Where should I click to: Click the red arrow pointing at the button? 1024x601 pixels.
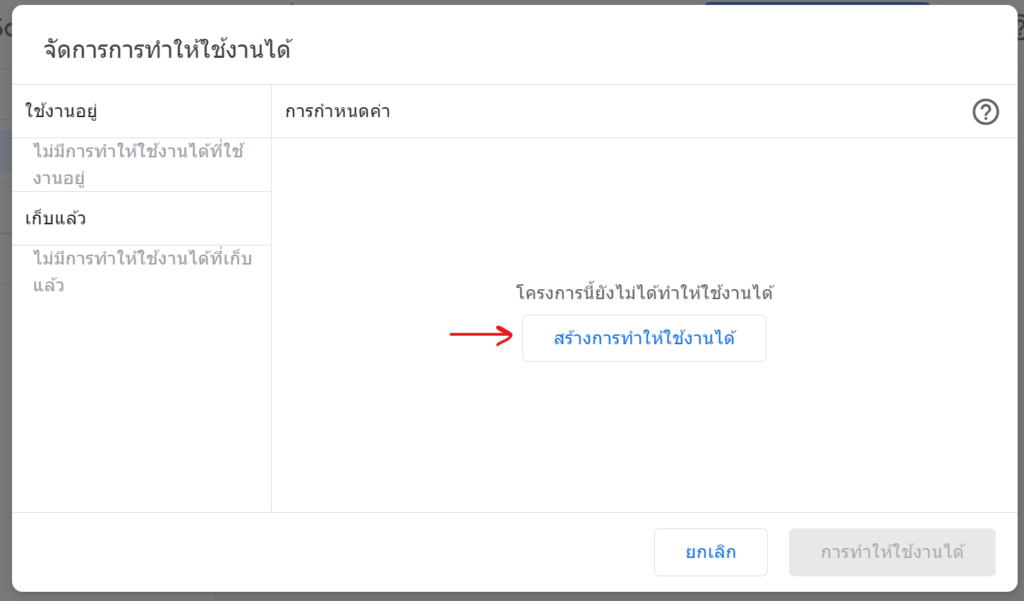point(481,336)
